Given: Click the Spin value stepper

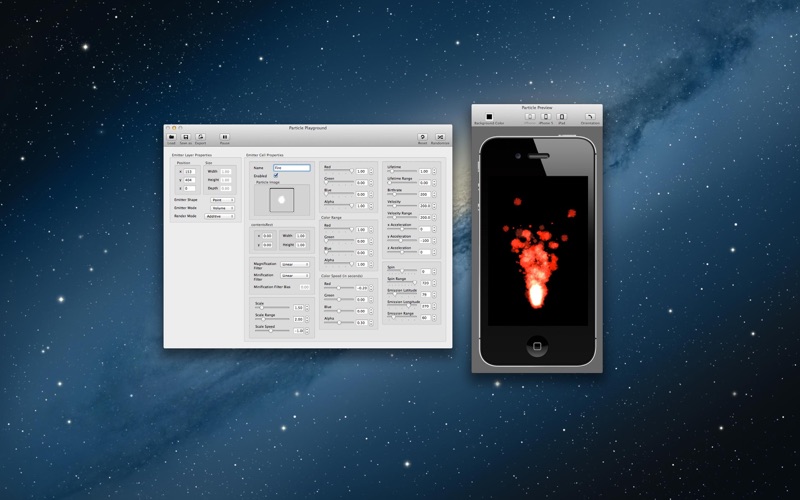Looking at the screenshot, I should [434, 271].
